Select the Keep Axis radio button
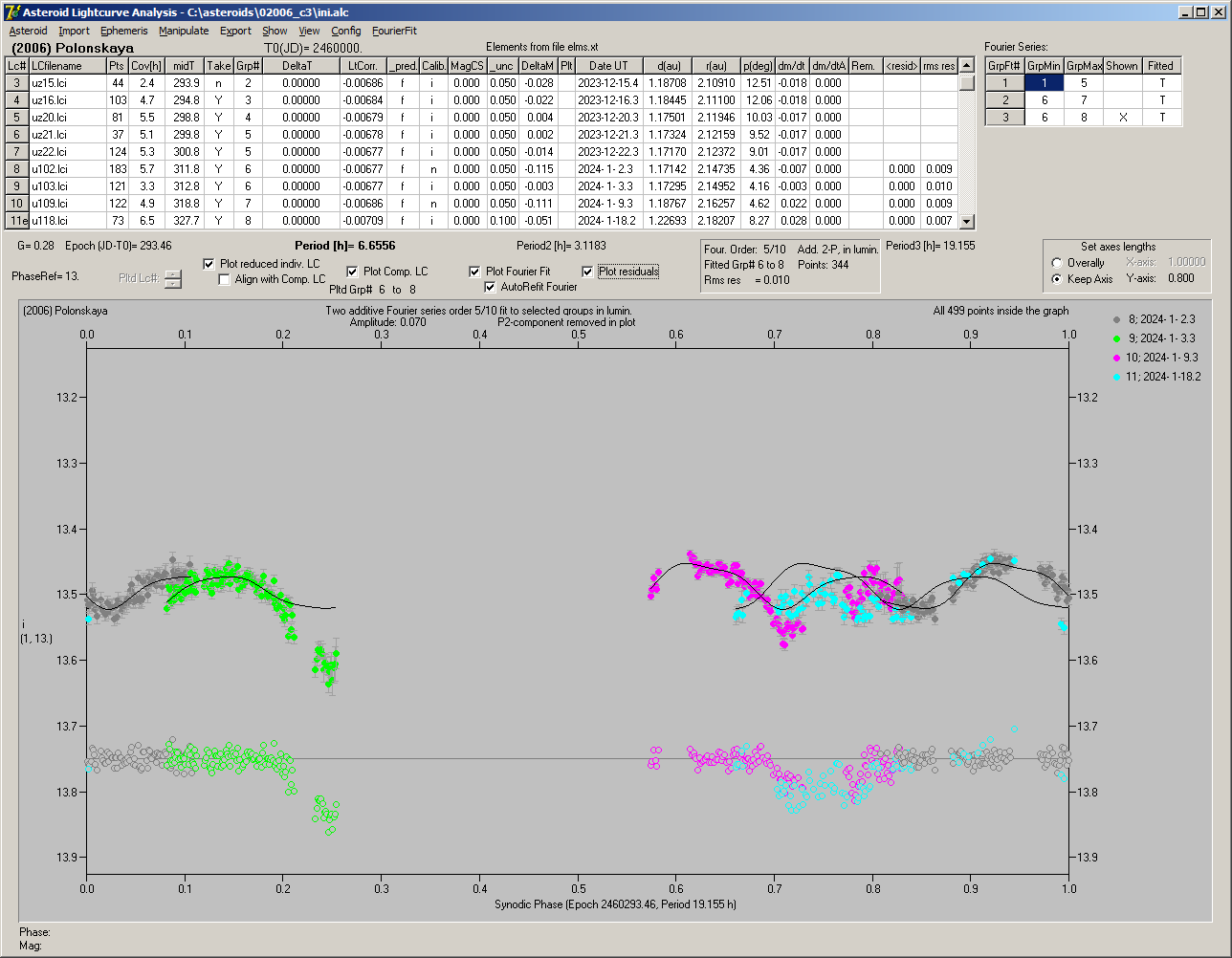The height and width of the screenshot is (958, 1232). 1057,279
